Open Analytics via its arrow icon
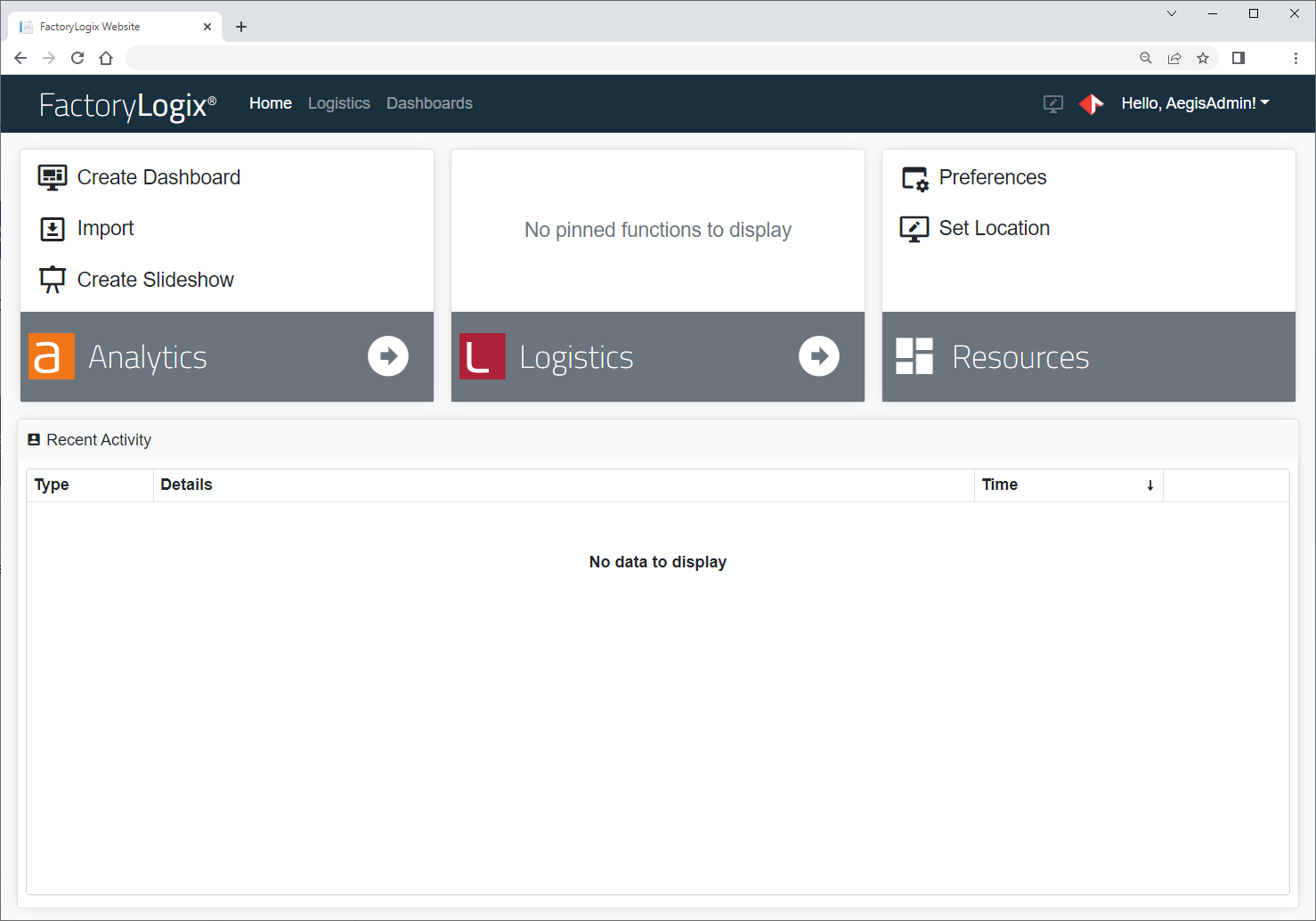Viewport: 1316px width, 921px height. [388, 355]
